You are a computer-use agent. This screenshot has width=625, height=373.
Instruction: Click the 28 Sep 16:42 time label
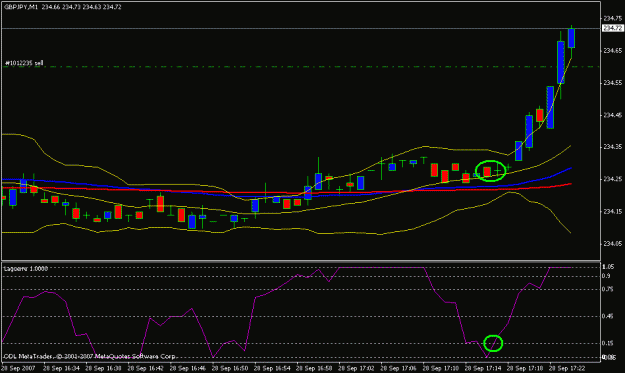tap(145, 368)
